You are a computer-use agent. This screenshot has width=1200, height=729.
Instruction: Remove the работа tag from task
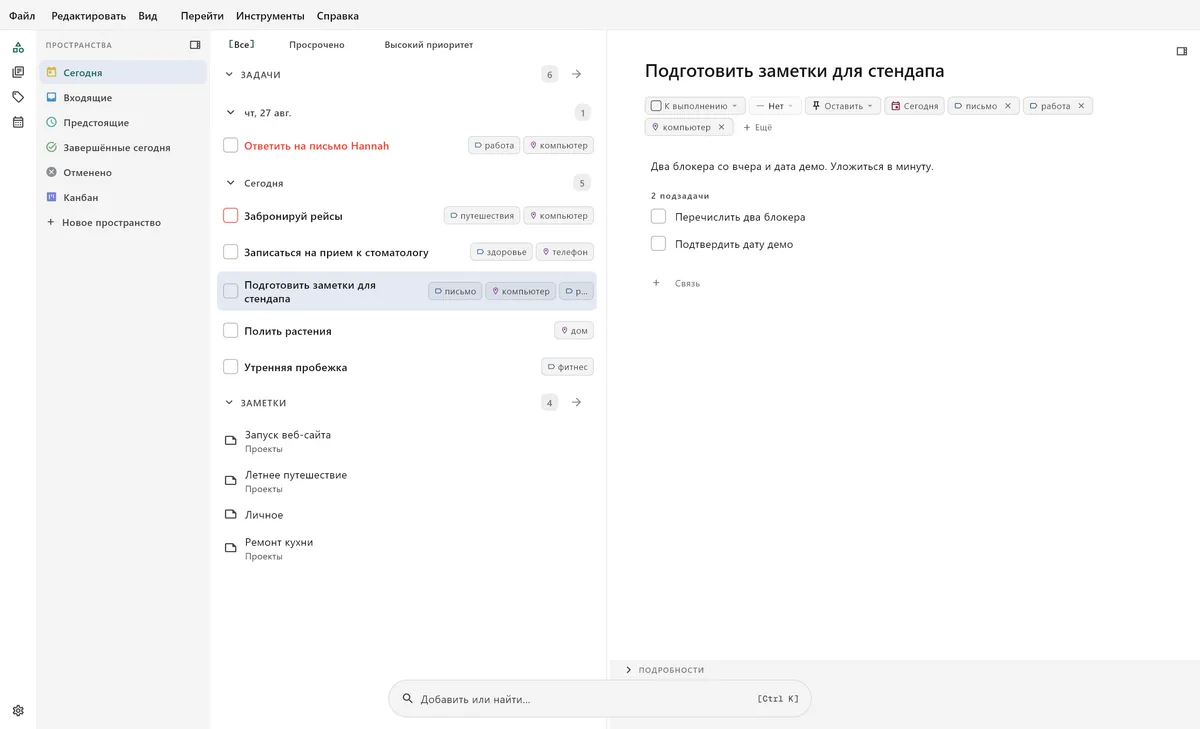[1081, 106]
